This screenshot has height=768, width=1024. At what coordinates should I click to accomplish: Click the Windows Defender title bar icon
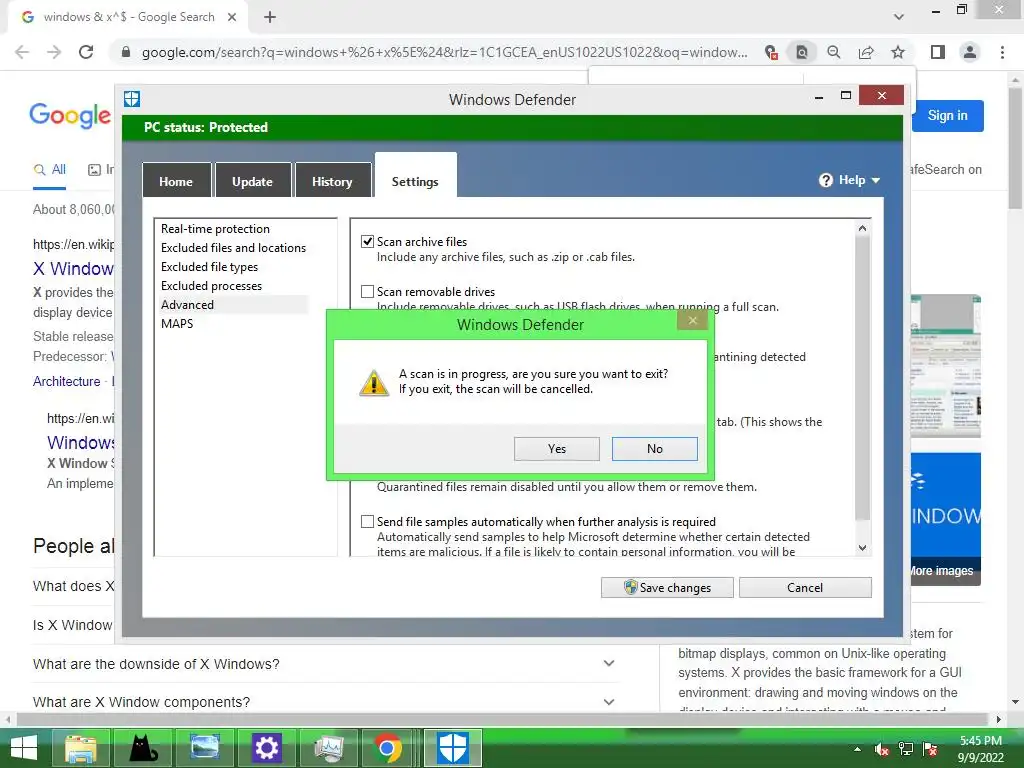point(132,99)
